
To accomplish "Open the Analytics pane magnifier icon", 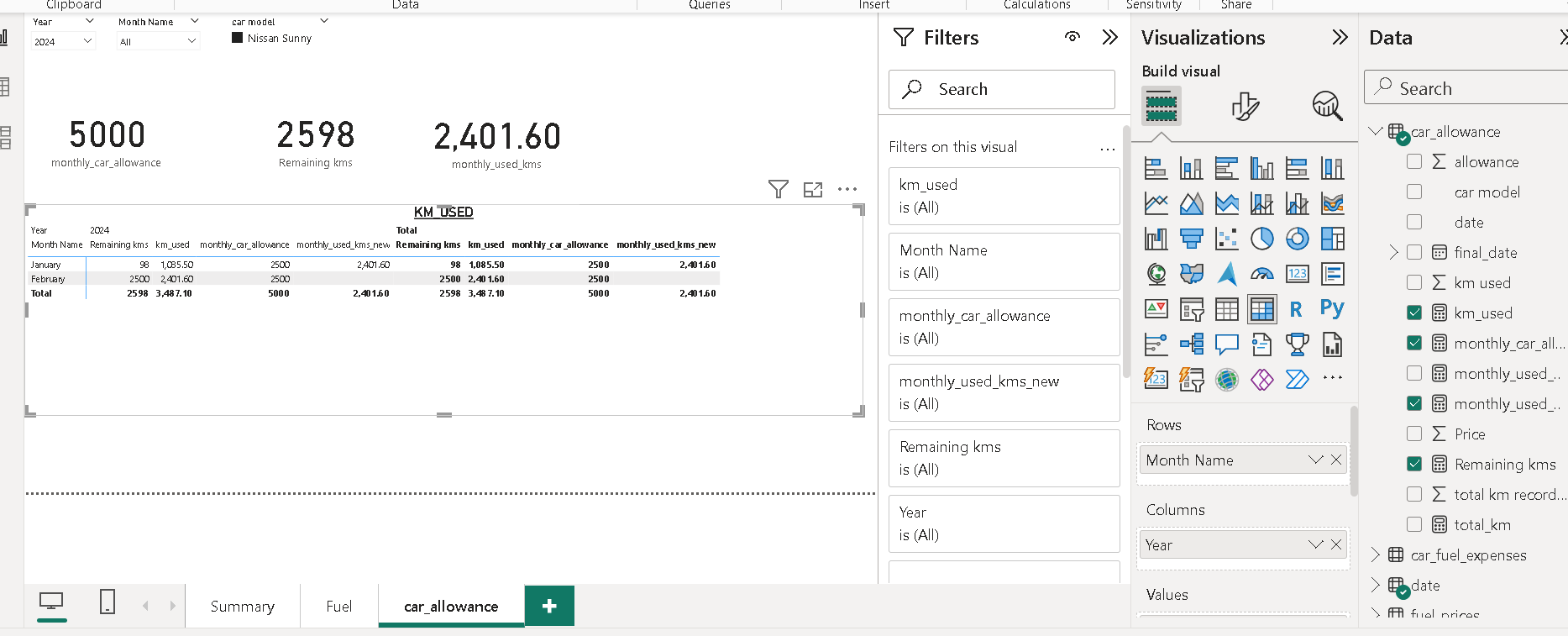I will [x=1327, y=107].
